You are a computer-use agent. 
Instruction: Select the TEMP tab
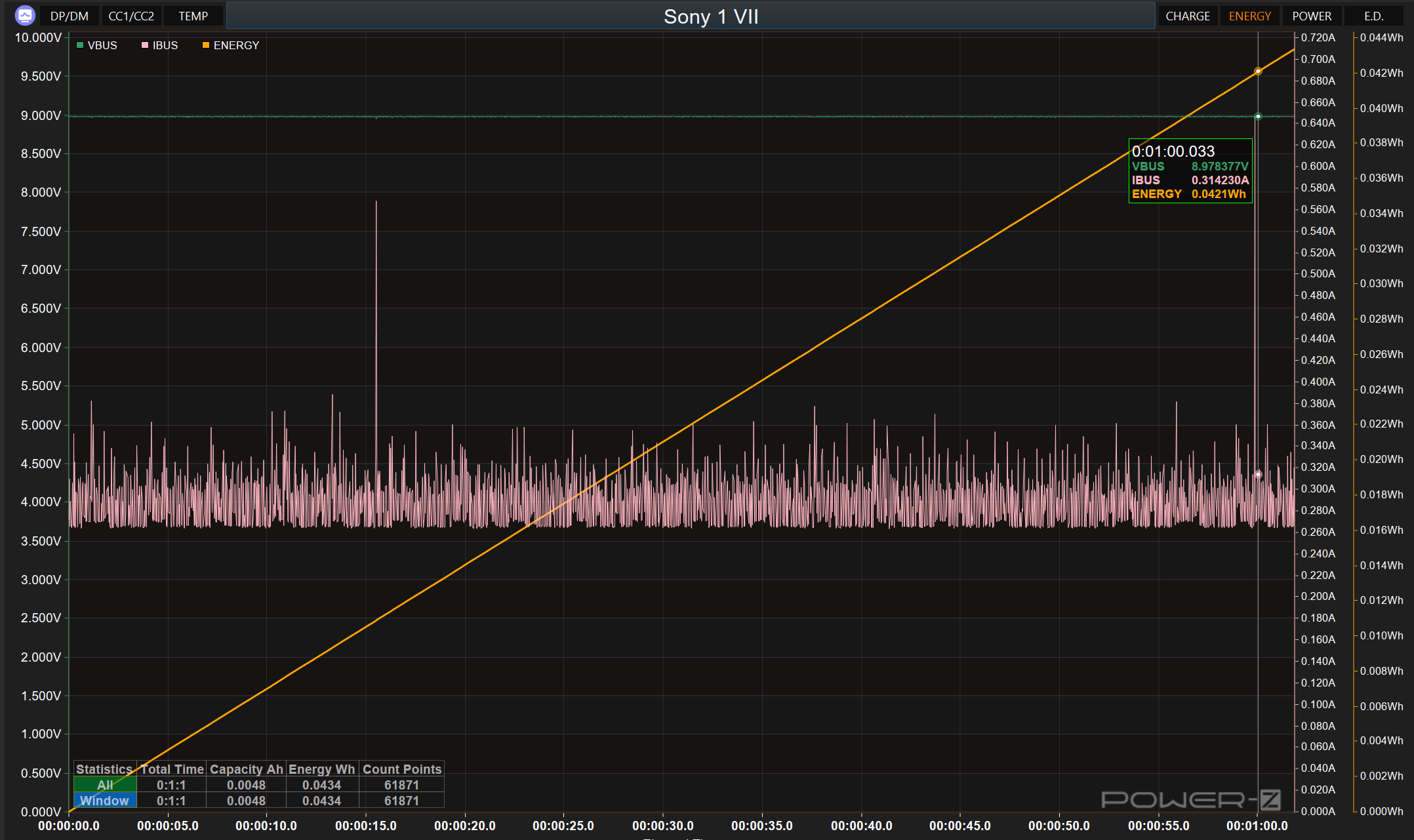pos(193,16)
